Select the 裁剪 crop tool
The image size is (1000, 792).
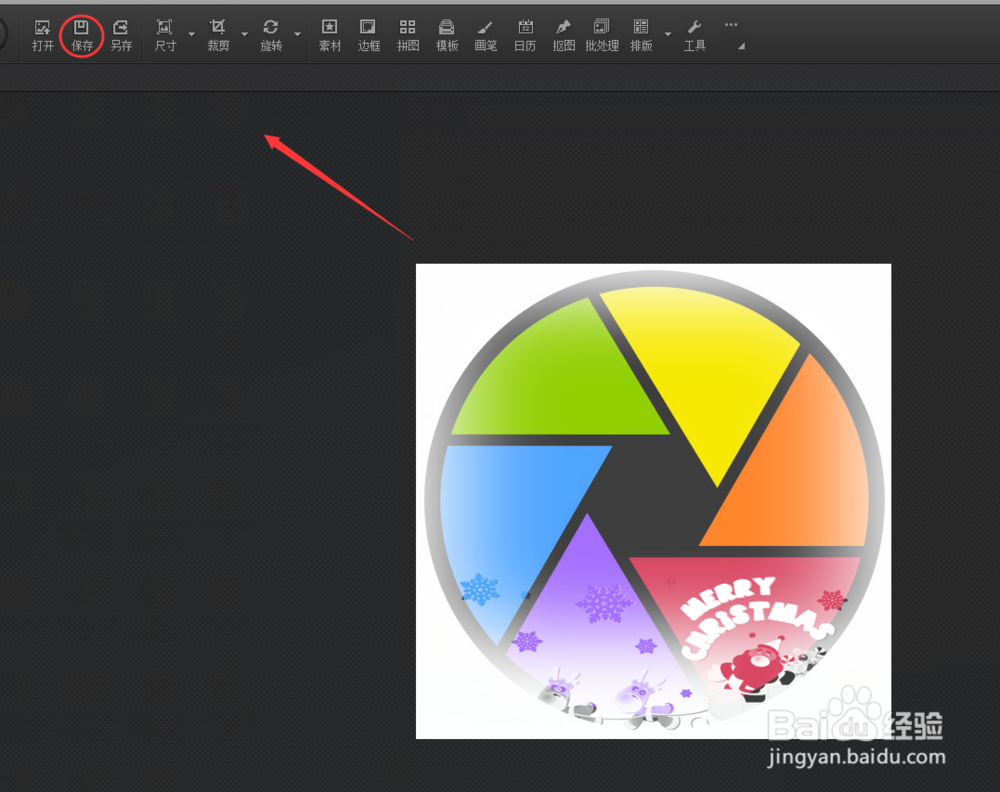[218, 36]
